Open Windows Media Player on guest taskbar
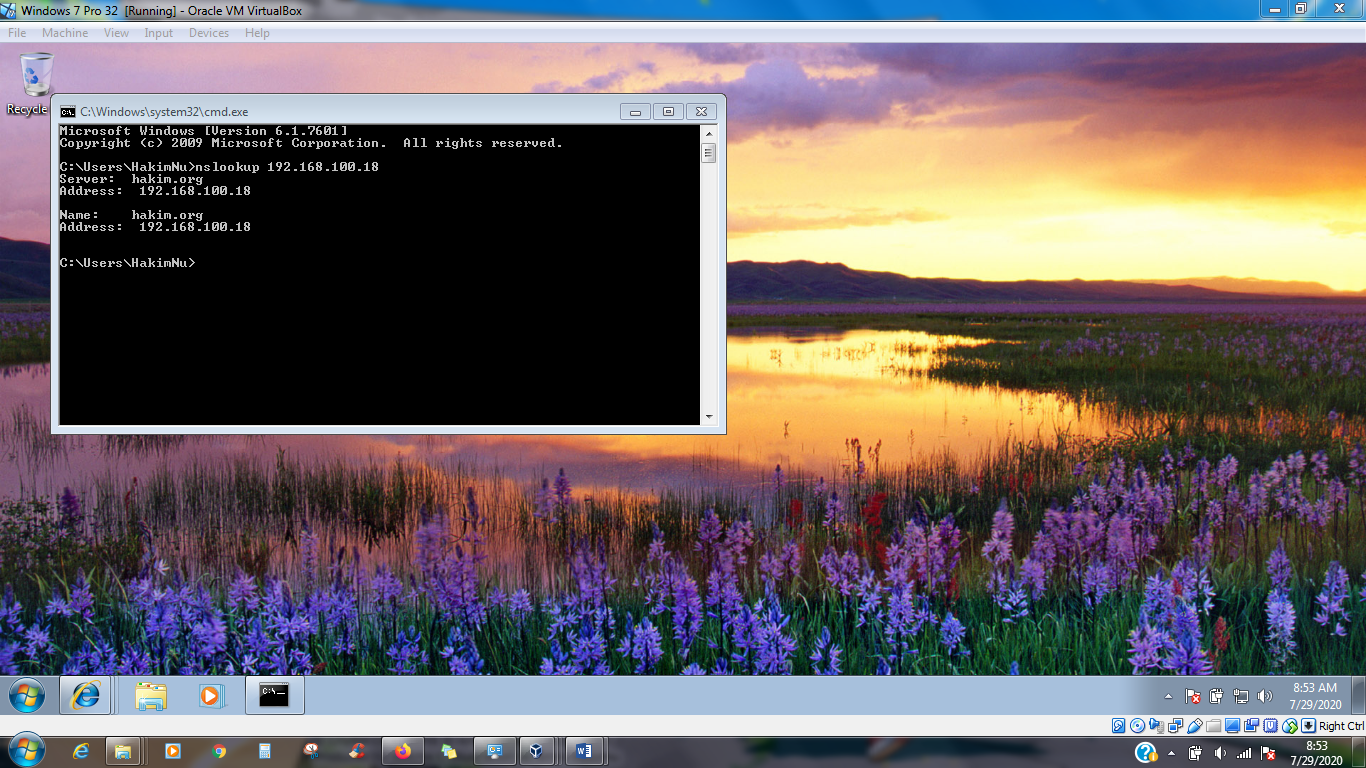1366x768 pixels. 211,695
